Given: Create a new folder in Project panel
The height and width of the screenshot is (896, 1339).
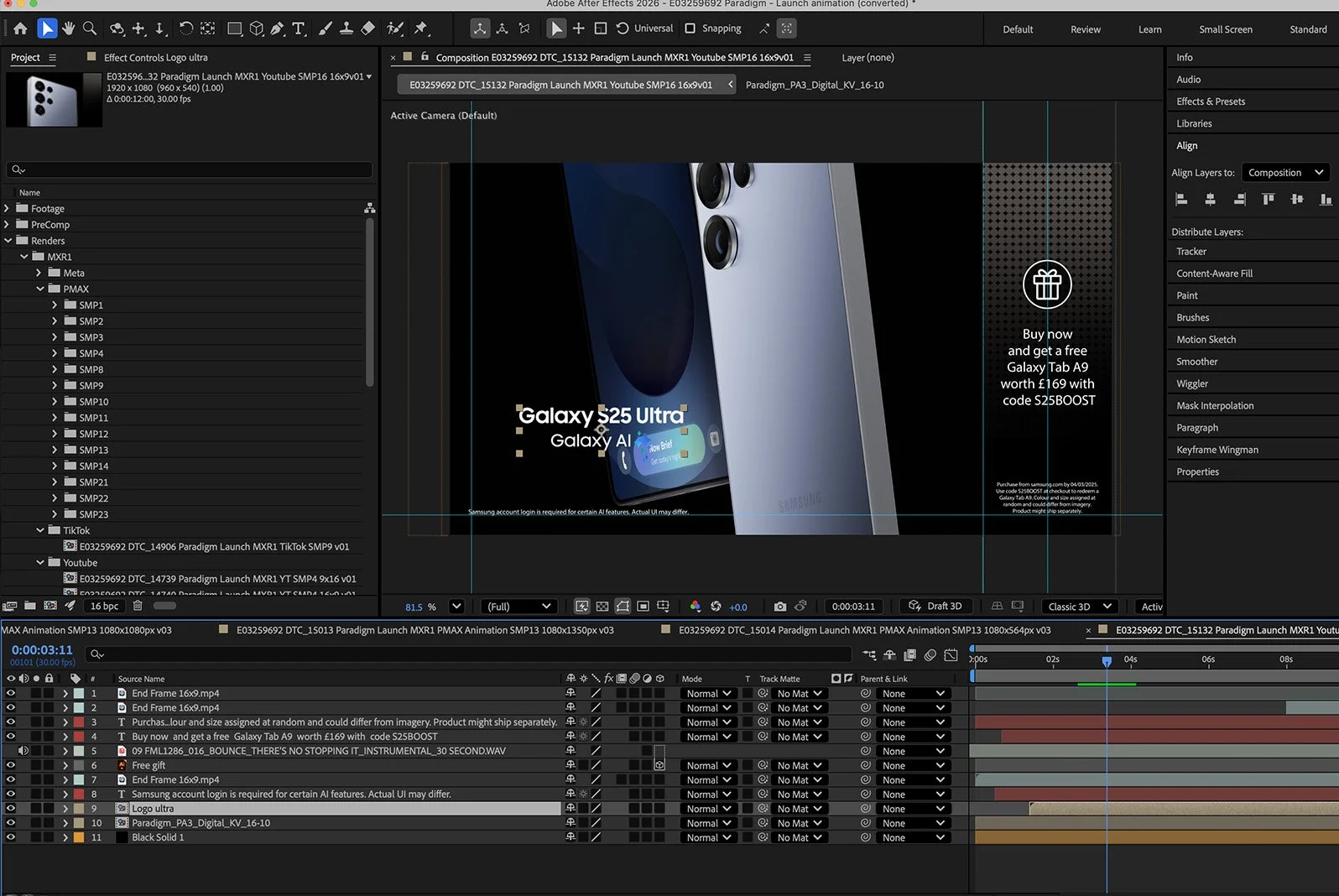Looking at the screenshot, I should pos(30,606).
